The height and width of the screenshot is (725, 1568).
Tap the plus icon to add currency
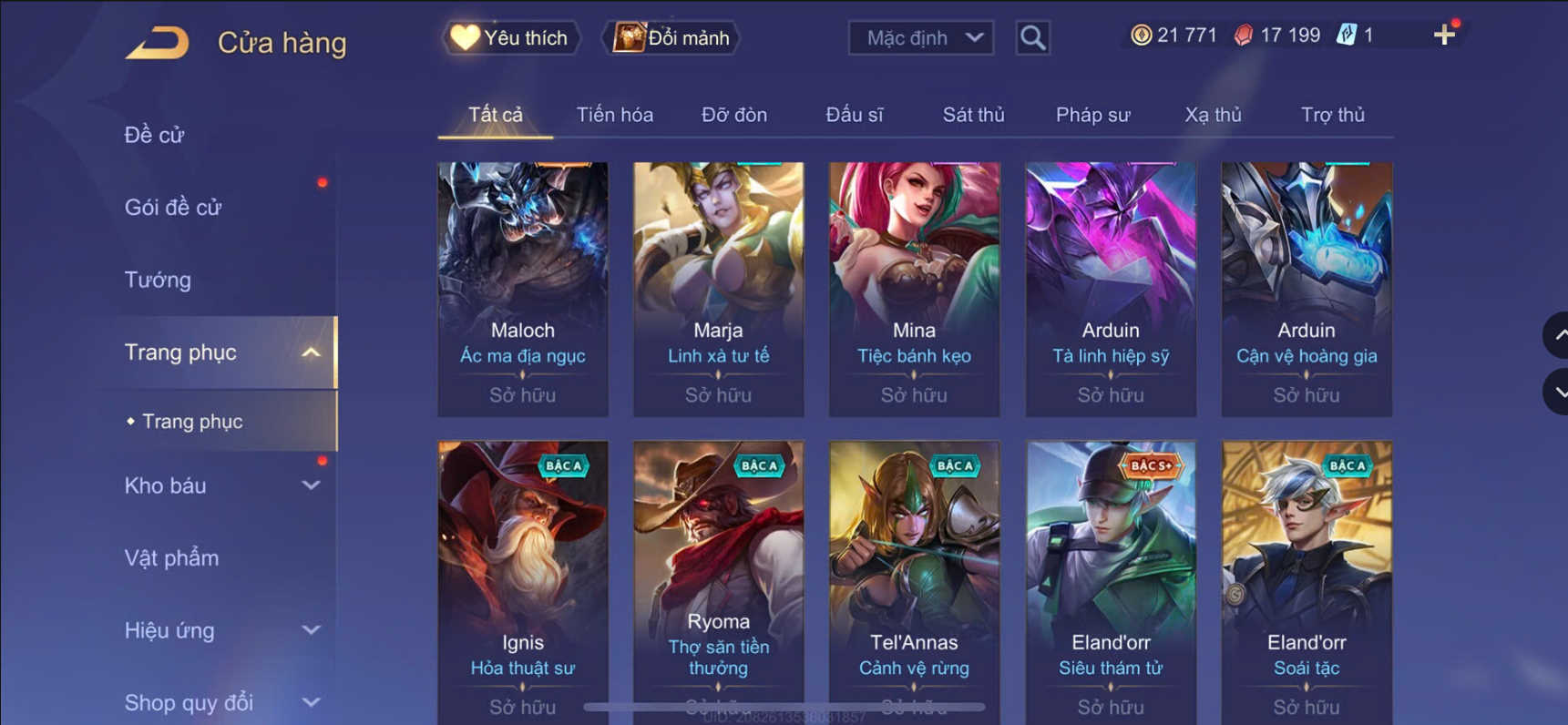pyautogui.click(x=1444, y=36)
